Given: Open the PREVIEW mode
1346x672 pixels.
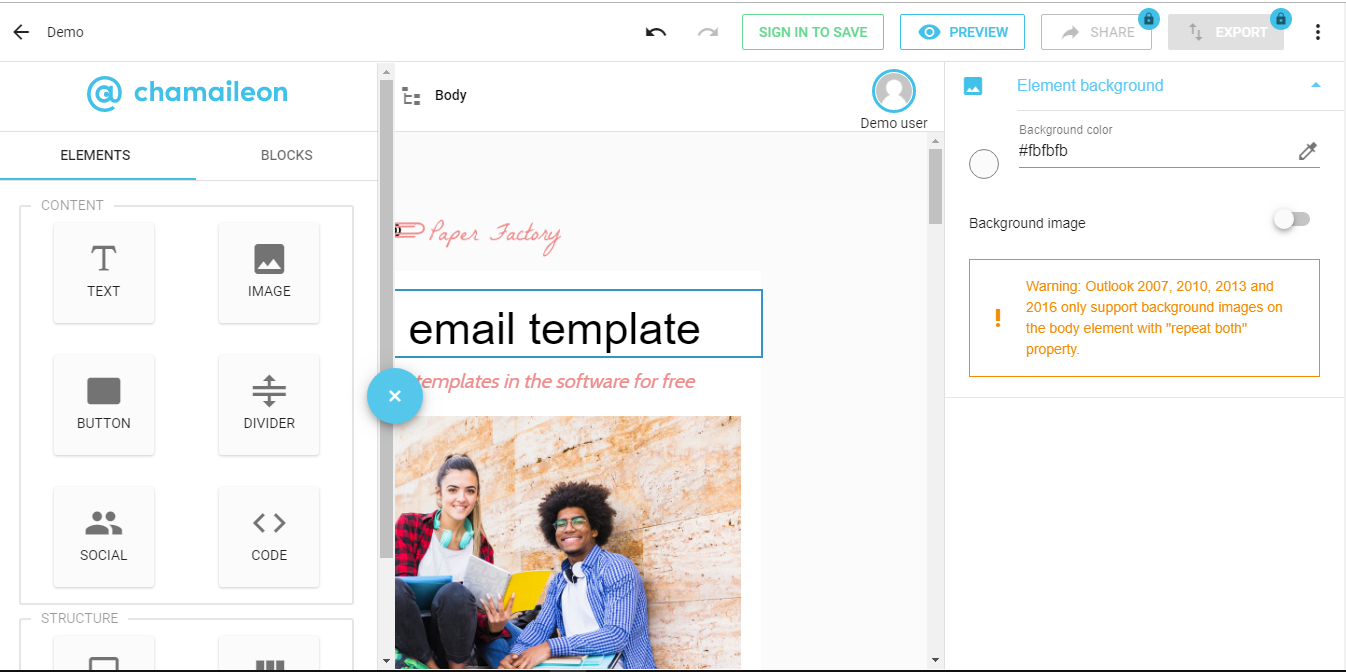Looking at the screenshot, I should (x=962, y=32).
